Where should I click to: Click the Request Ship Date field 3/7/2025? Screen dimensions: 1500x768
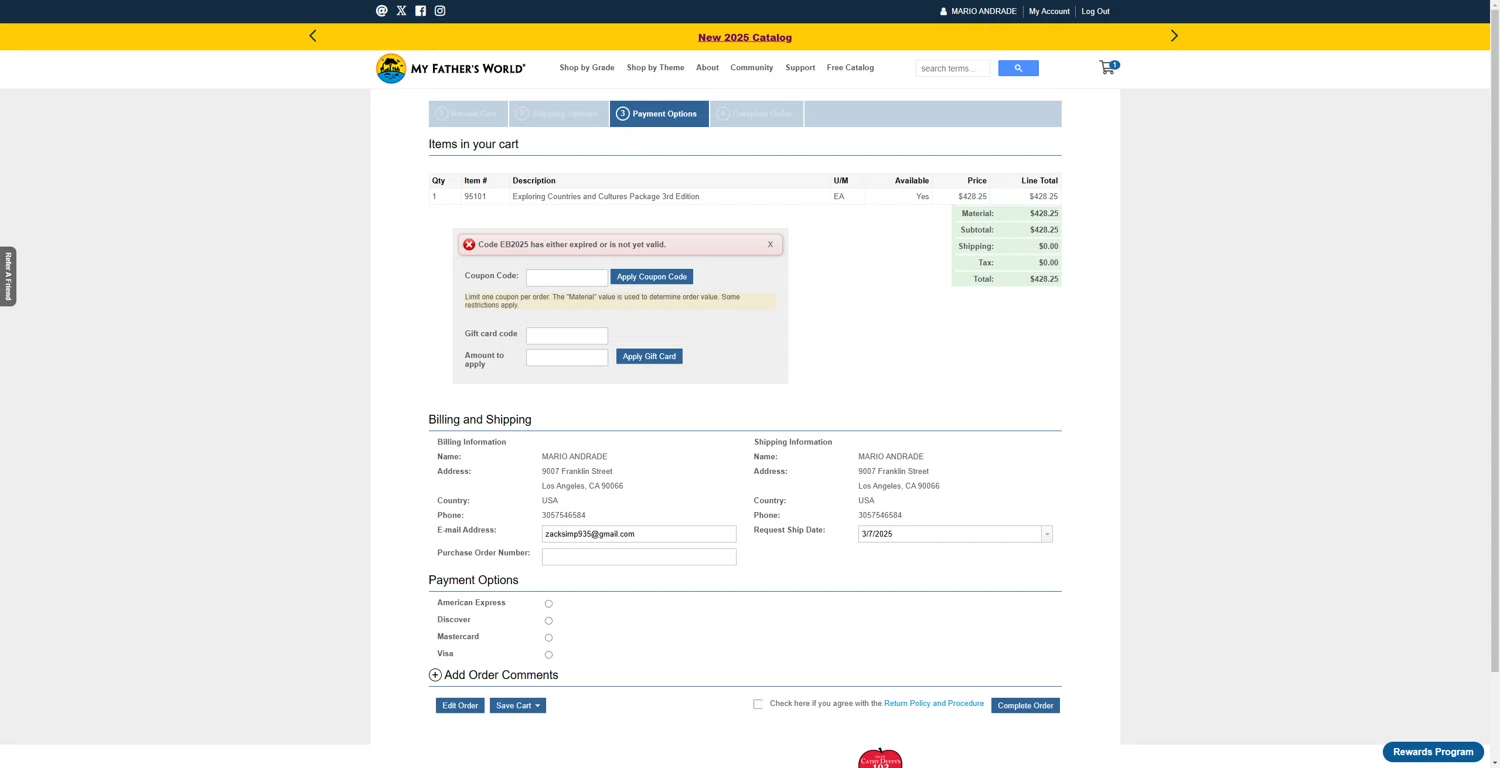(x=949, y=534)
